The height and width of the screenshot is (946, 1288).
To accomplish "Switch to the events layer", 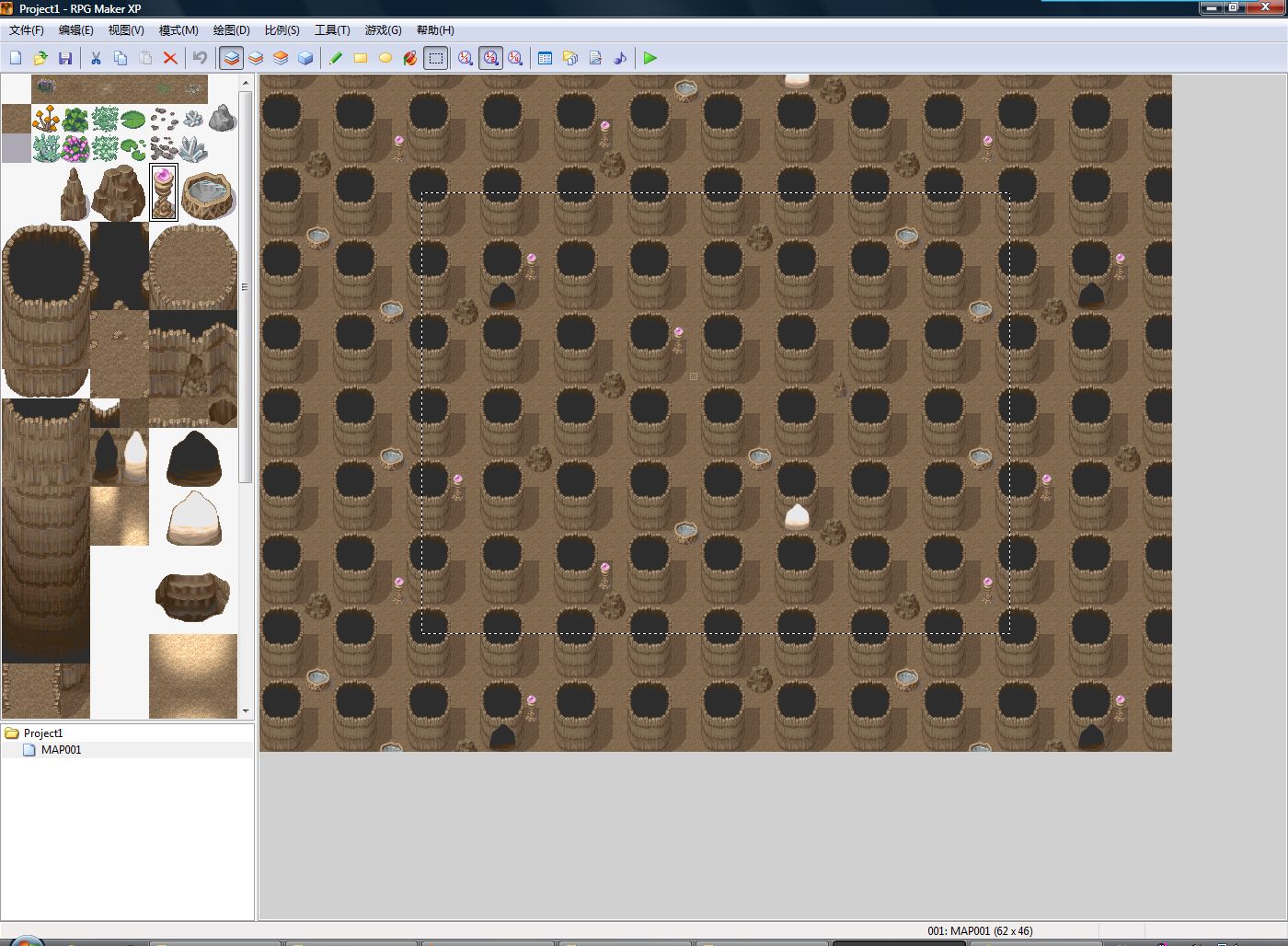I will tap(305, 58).
